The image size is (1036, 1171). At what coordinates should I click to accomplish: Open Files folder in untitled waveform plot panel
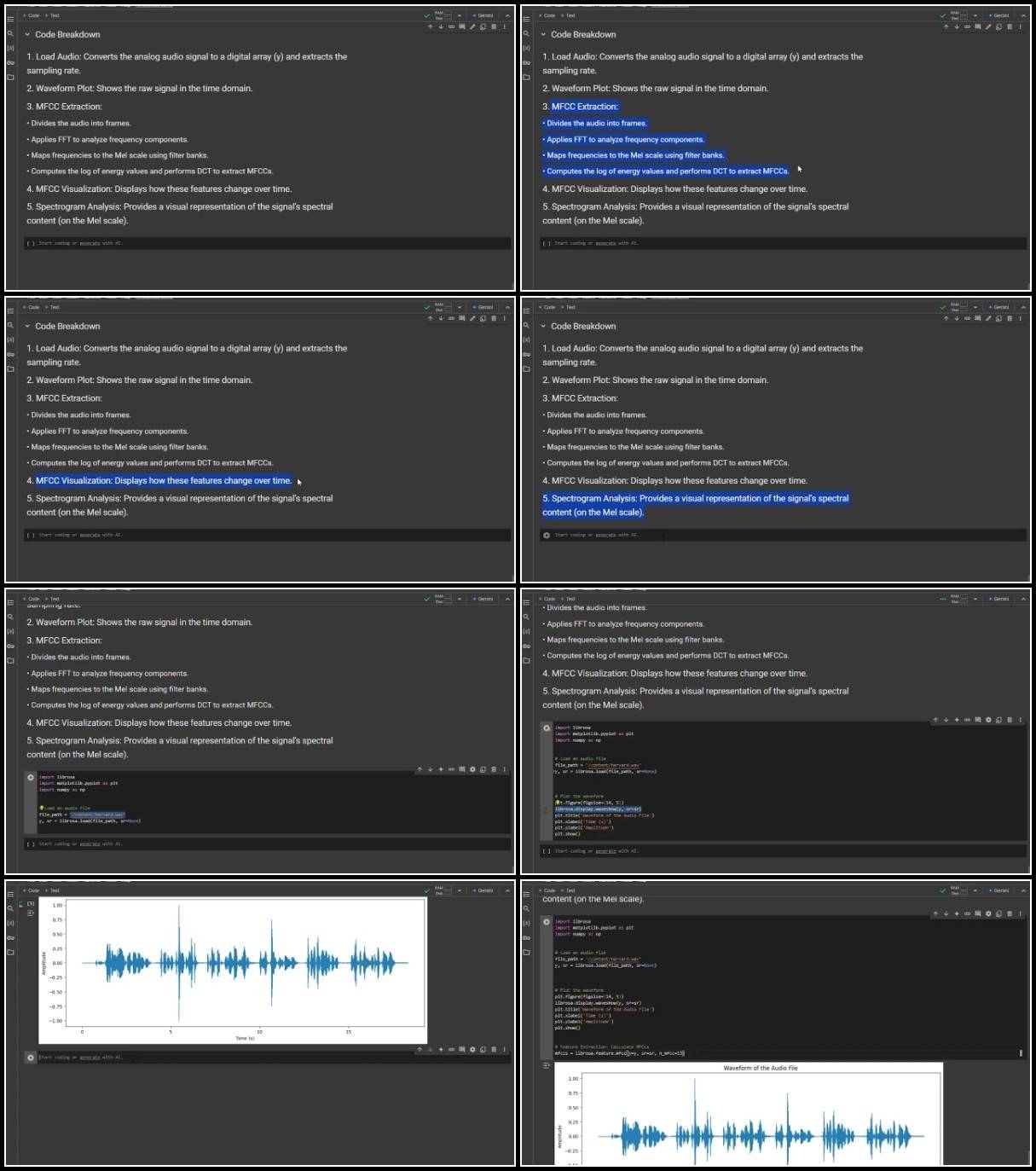(10, 952)
